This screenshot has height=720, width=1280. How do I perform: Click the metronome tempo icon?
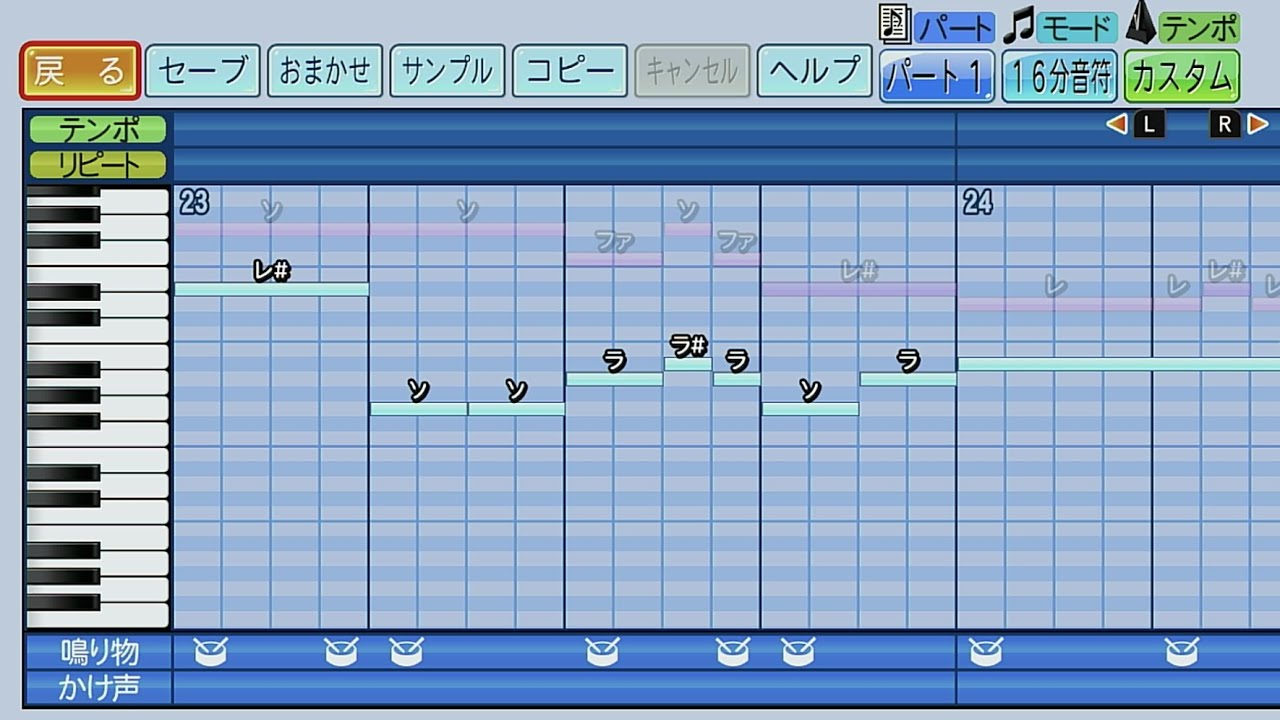pyautogui.click(x=1140, y=22)
